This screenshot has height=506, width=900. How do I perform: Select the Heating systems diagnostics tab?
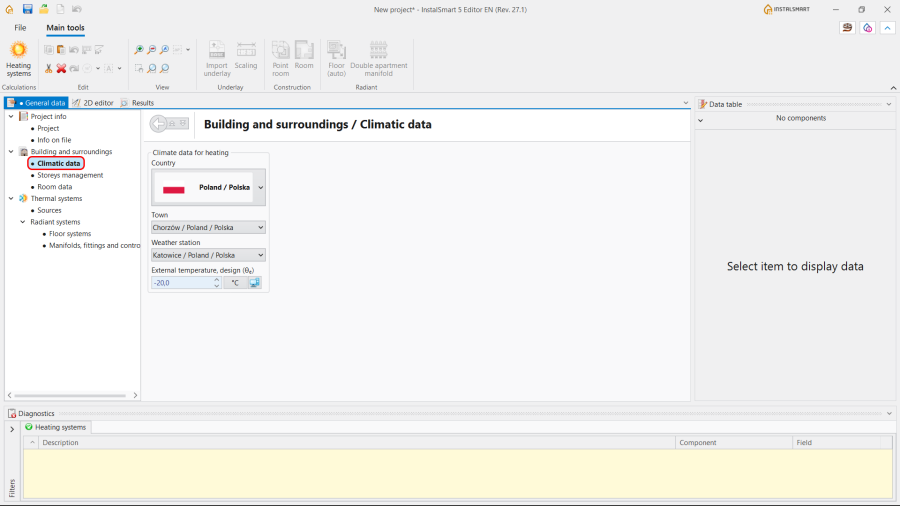pos(56,427)
